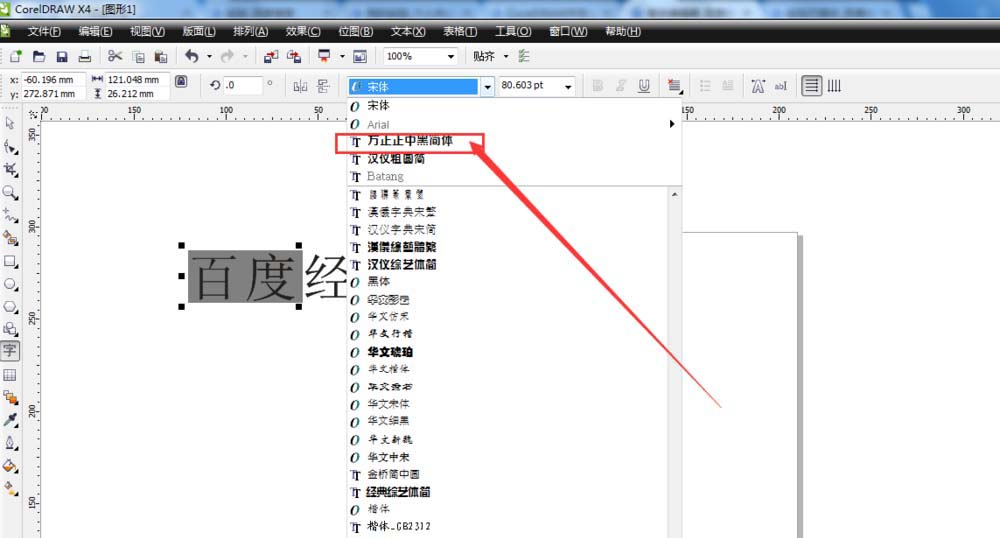
Task: Open the 编辑(E) menu
Action: (96, 31)
